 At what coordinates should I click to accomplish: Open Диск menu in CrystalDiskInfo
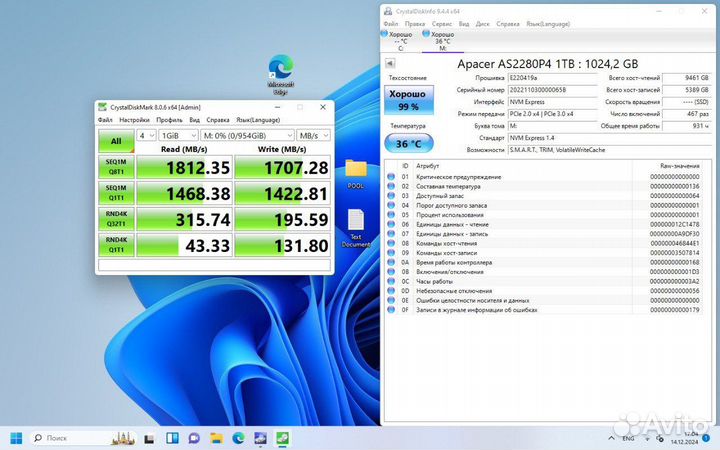pyautogui.click(x=482, y=23)
